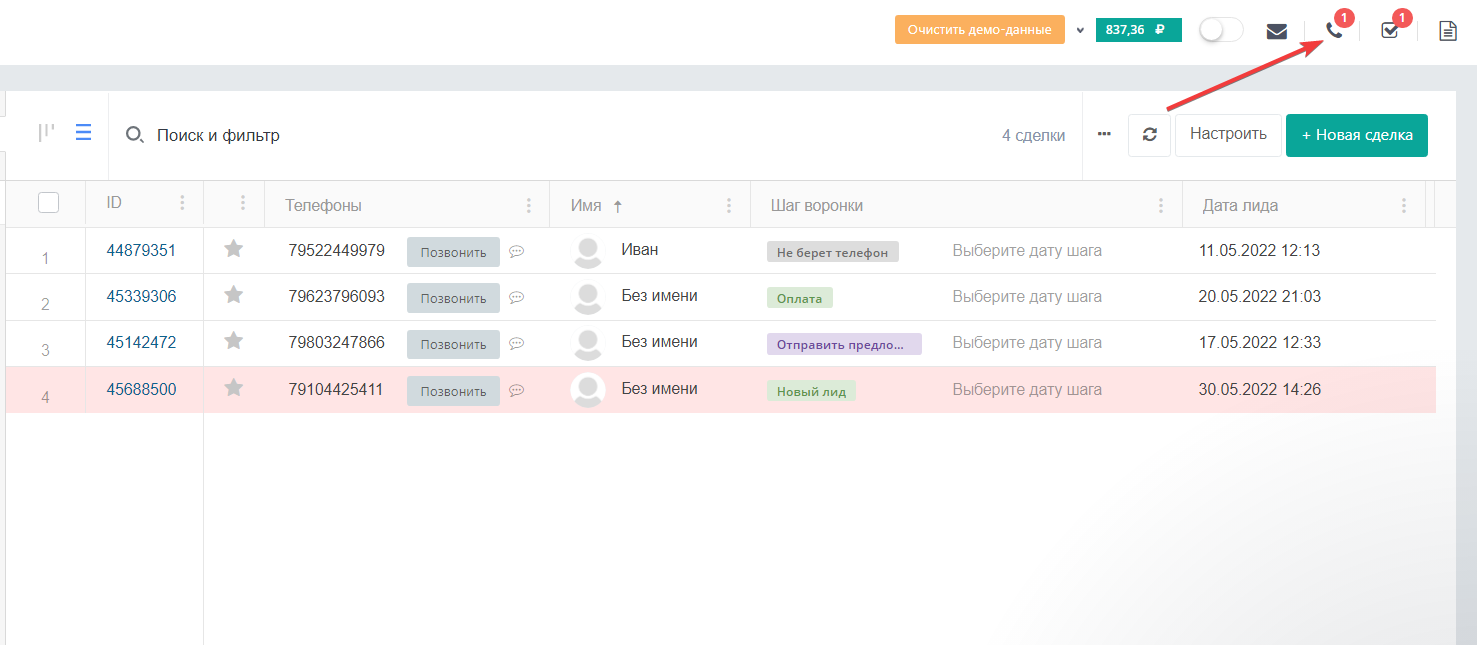Open the star column options menu

(x=242, y=204)
